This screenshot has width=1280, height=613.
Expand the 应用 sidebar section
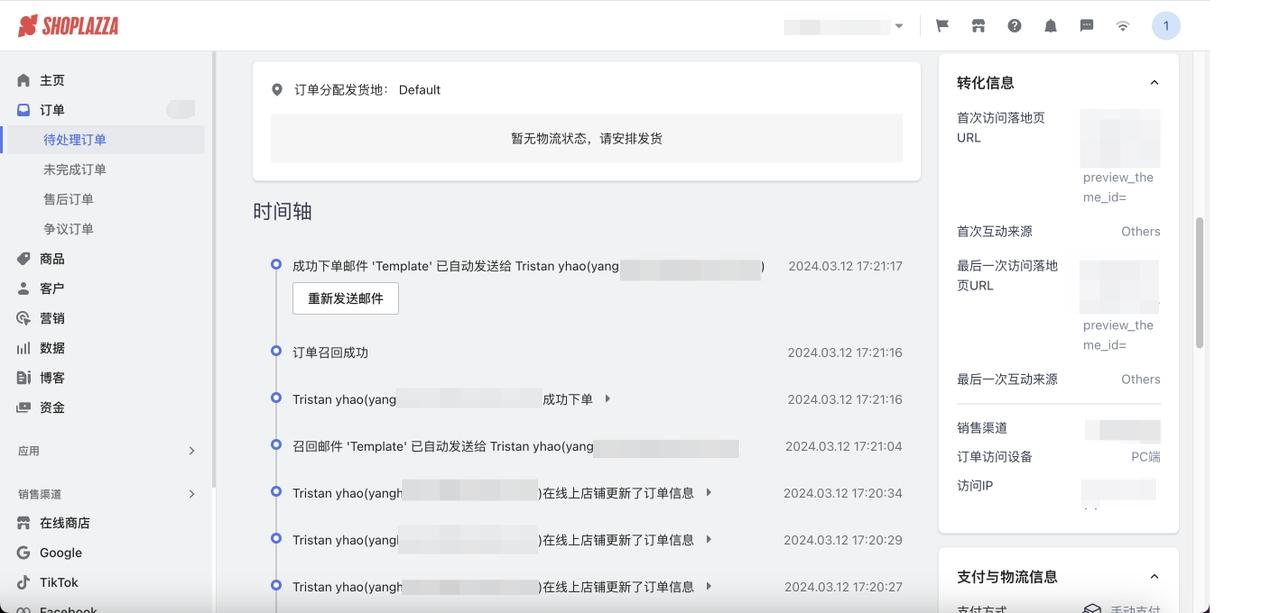(191, 451)
